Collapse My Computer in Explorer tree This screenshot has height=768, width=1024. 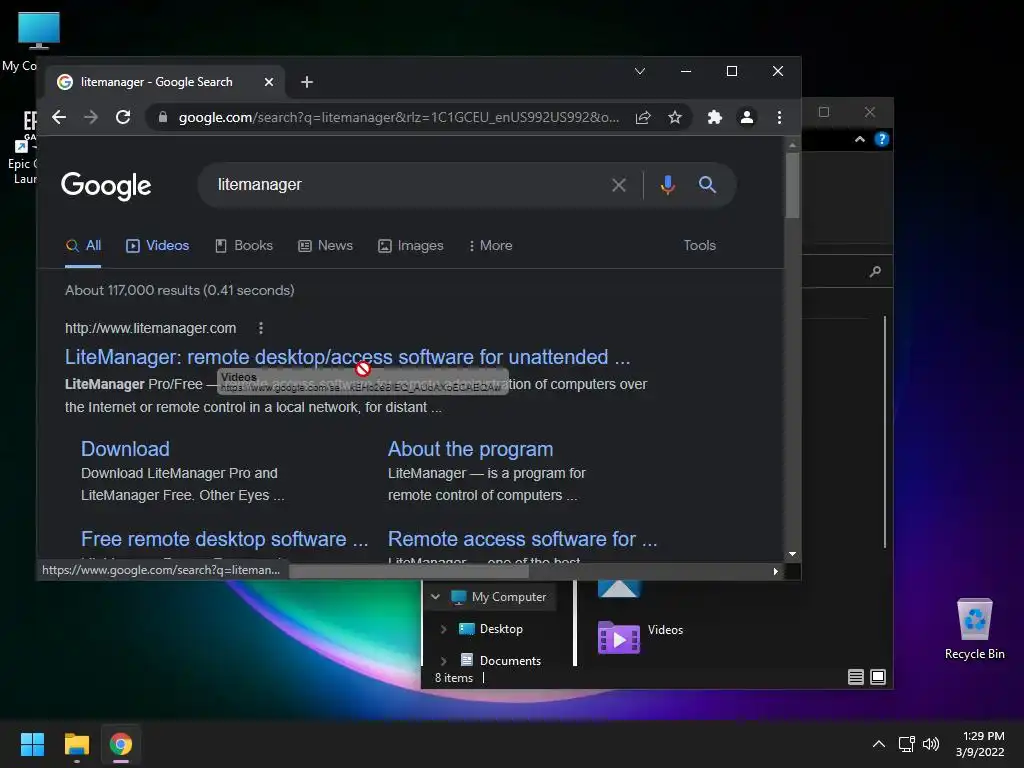click(435, 597)
